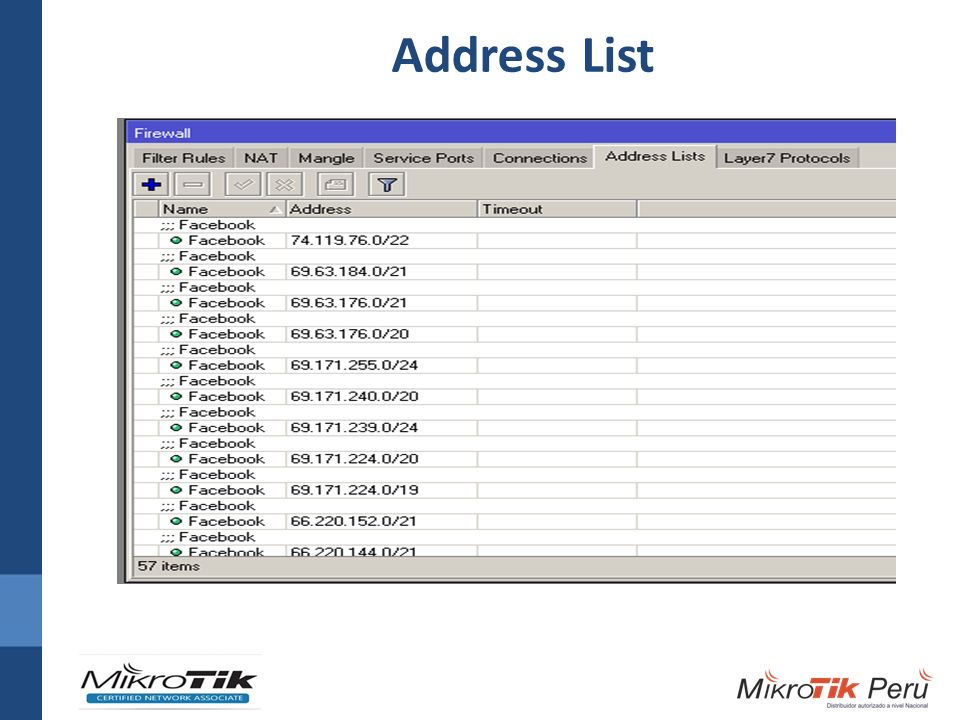
Task: Click the minus Remove button
Action: click(192, 184)
